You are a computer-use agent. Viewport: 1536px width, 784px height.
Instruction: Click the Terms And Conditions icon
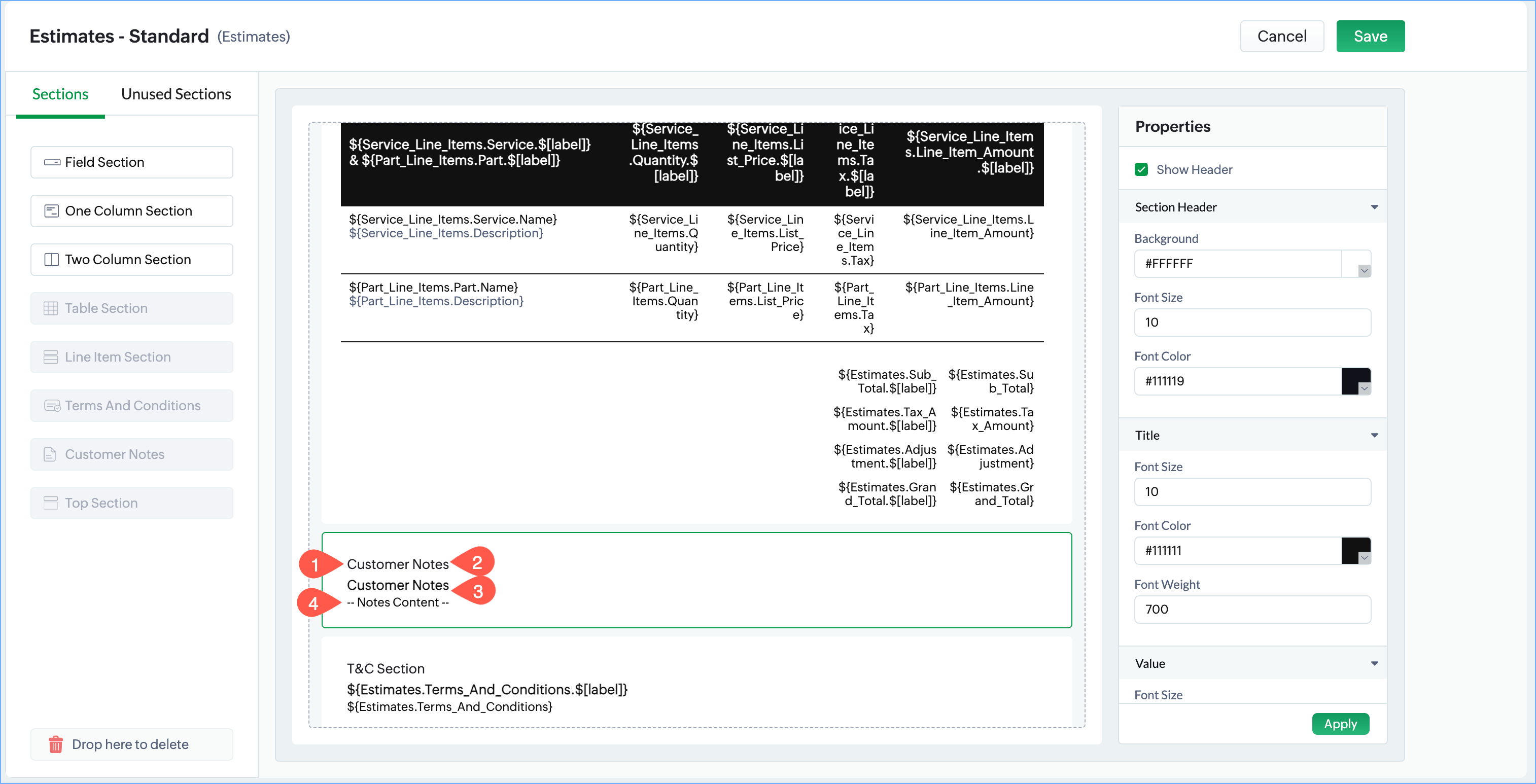52,406
